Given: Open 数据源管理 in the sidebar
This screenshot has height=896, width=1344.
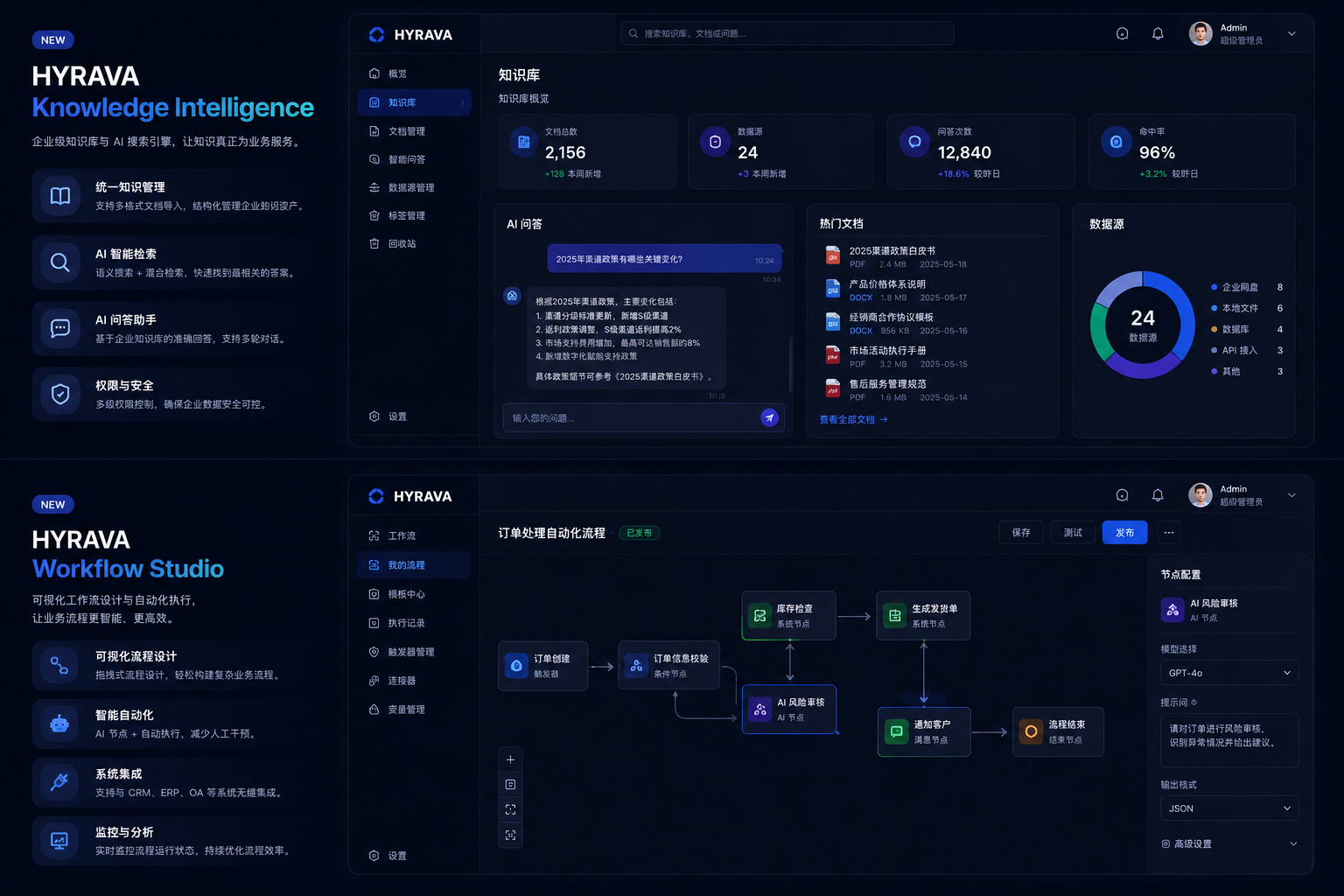Looking at the screenshot, I should point(414,187).
